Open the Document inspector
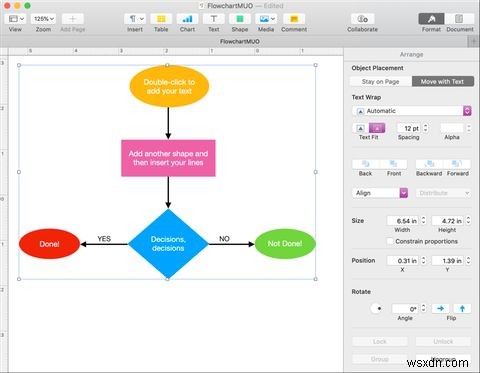 tap(459, 19)
